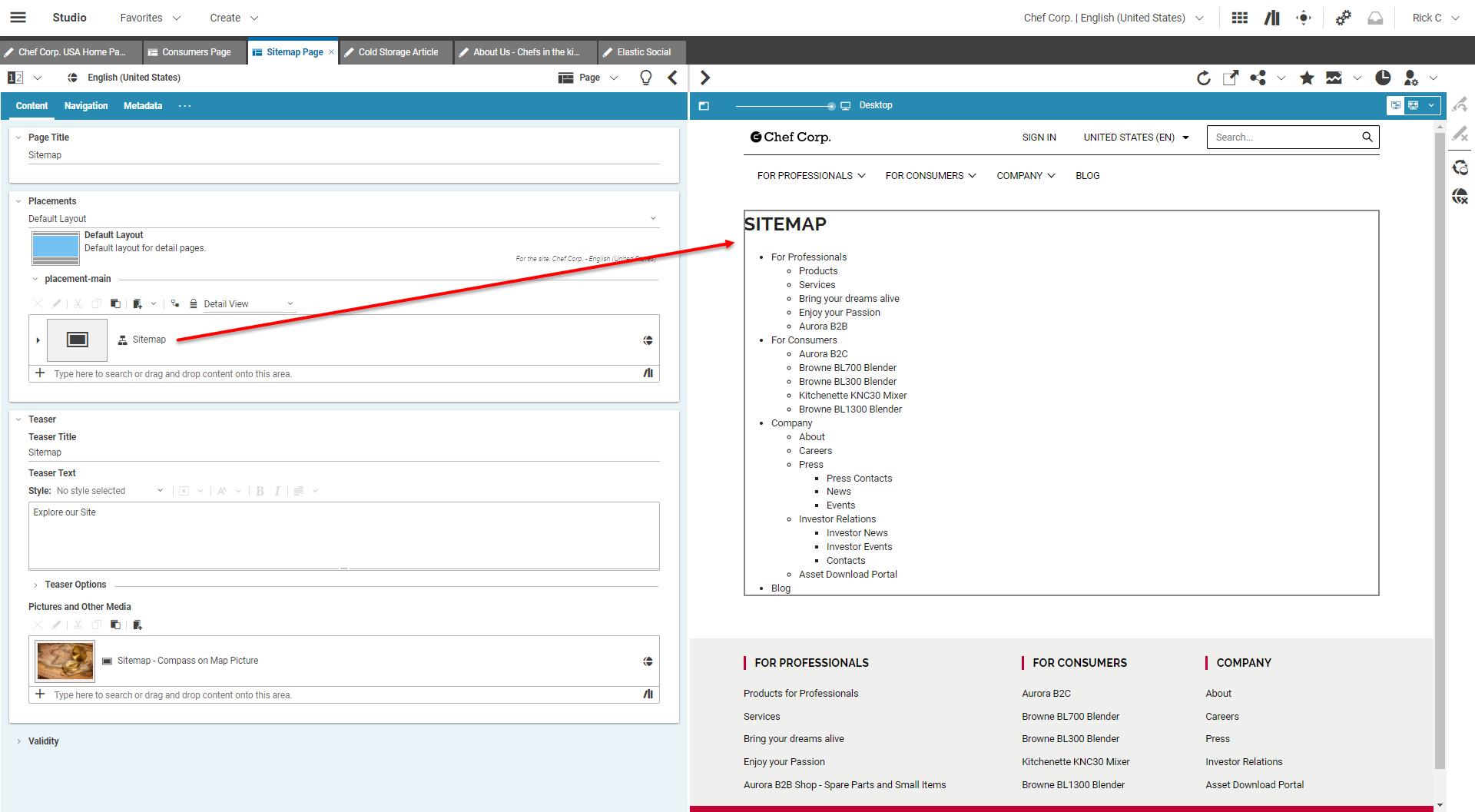Open the Studio hamburger menu
This screenshot has width=1475, height=812.
click(x=18, y=17)
